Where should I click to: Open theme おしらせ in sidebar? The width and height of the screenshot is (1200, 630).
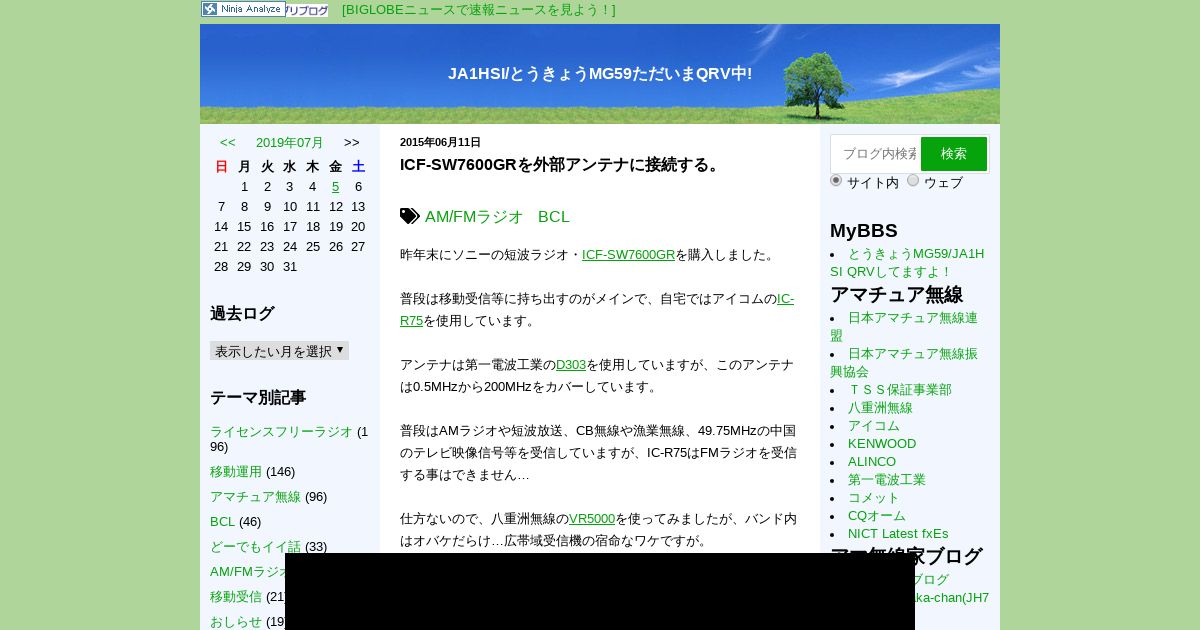(x=236, y=621)
